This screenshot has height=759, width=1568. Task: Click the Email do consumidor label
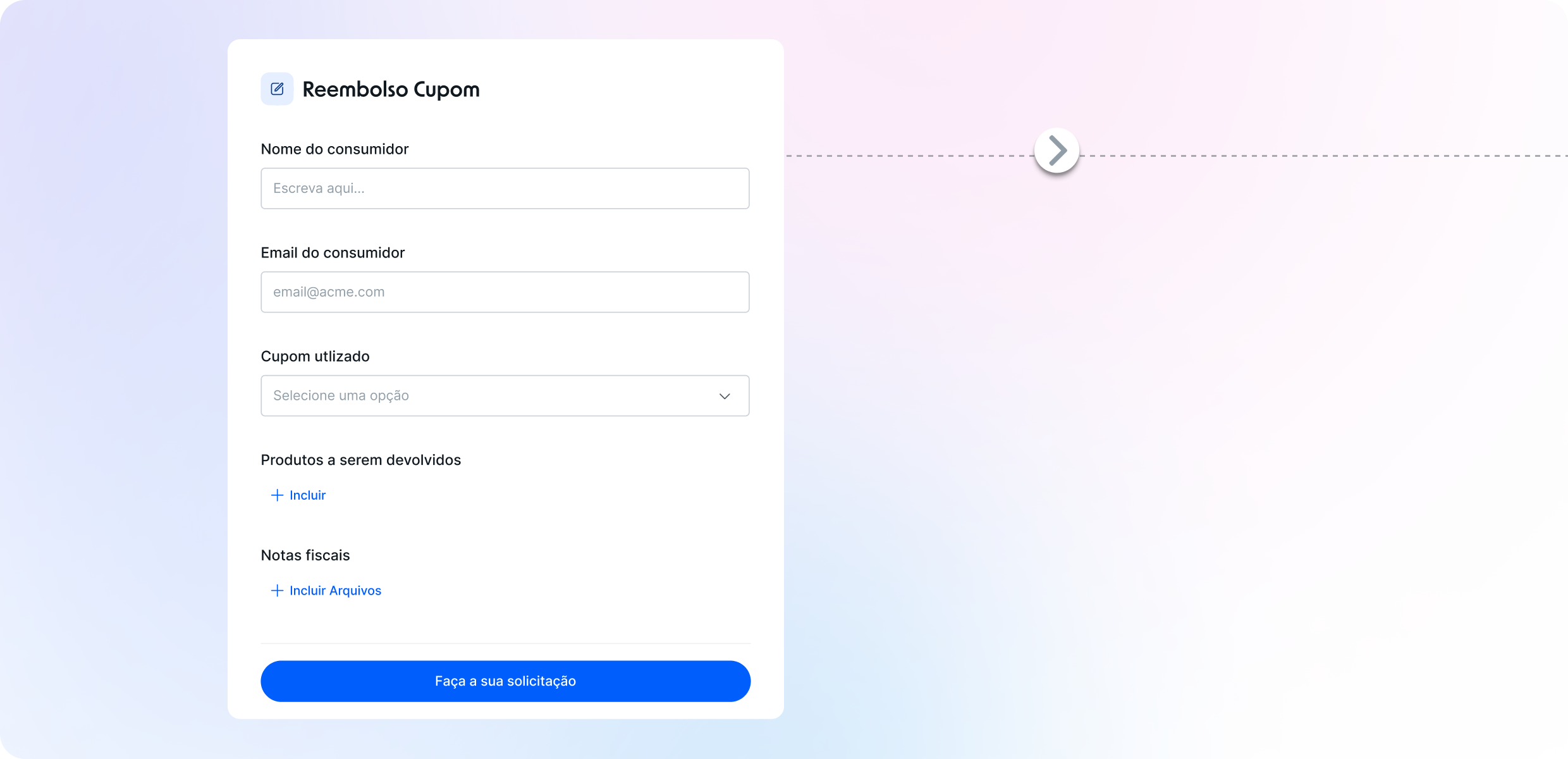click(x=333, y=253)
